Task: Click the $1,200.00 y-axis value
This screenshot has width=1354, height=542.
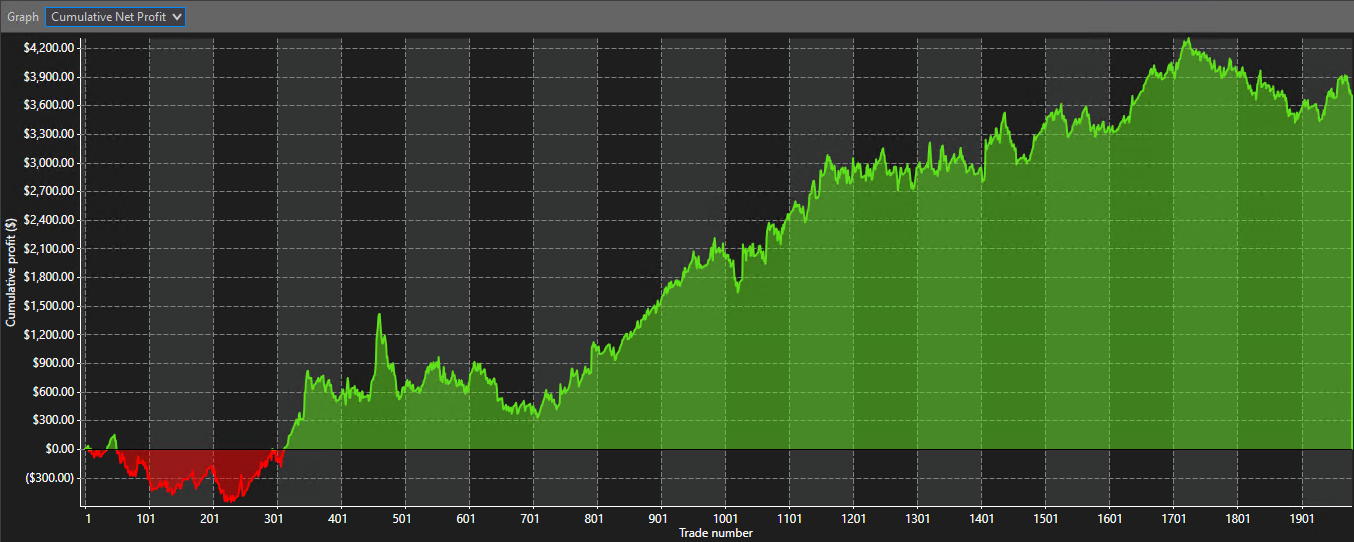Action: 49,335
